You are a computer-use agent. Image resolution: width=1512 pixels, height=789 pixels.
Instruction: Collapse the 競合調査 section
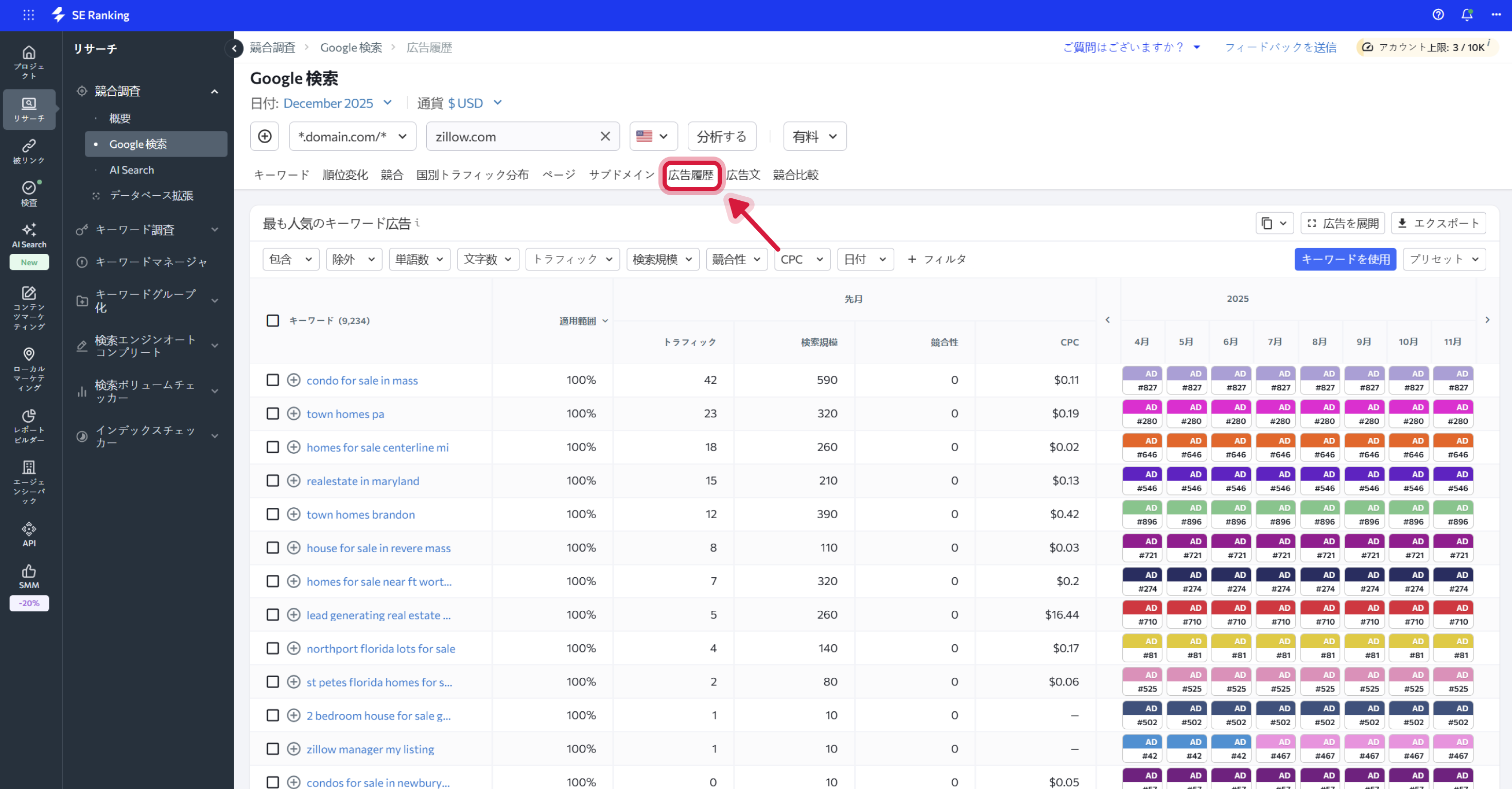click(x=214, y=91)
